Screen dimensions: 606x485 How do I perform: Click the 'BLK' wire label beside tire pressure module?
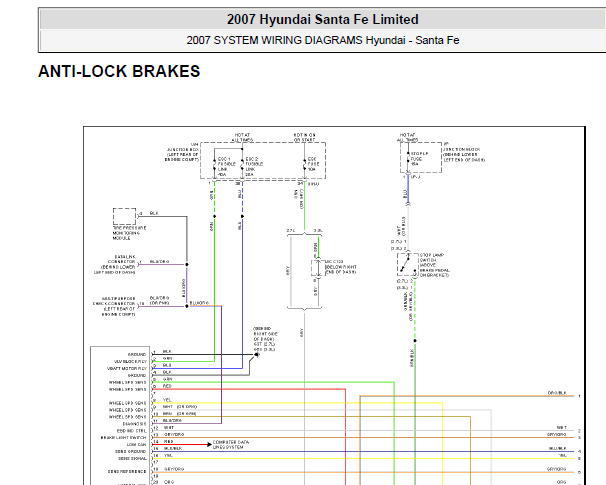click(154, 213)
